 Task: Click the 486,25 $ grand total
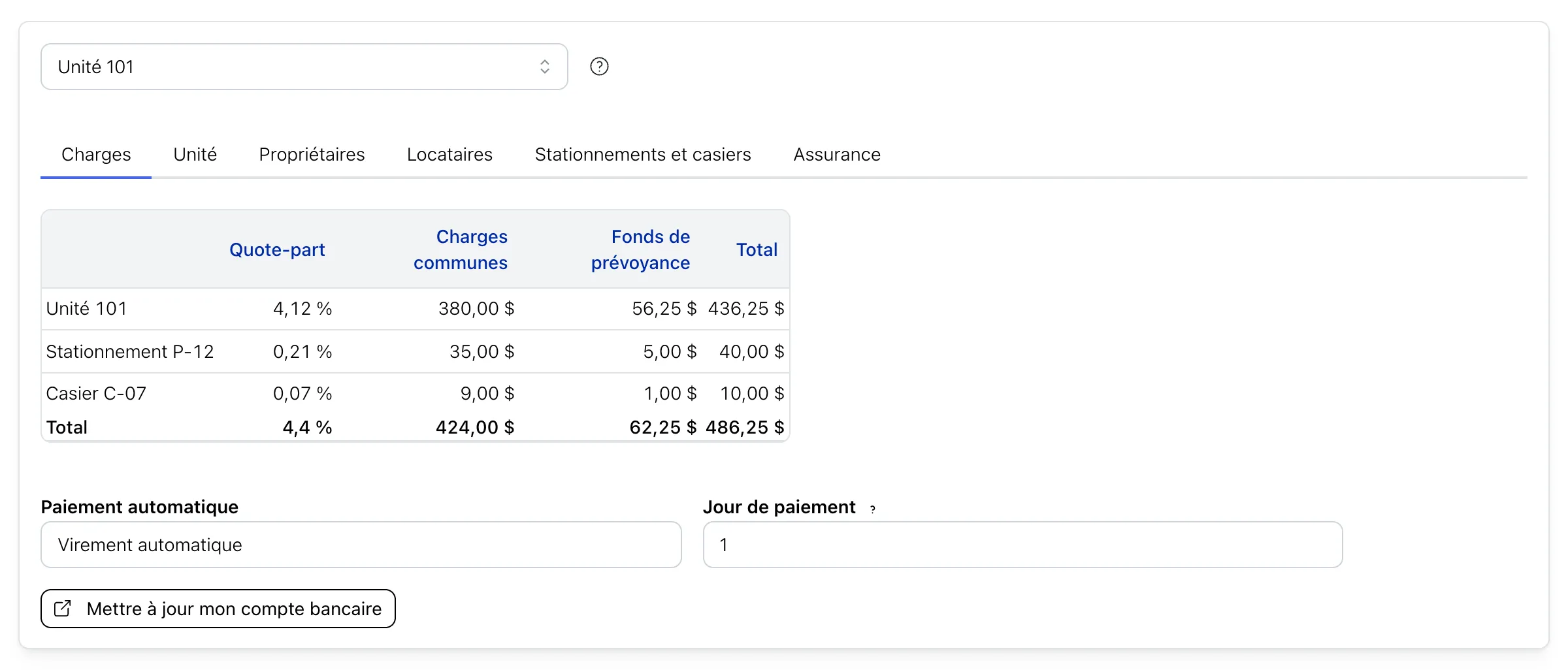click(745, 428)
